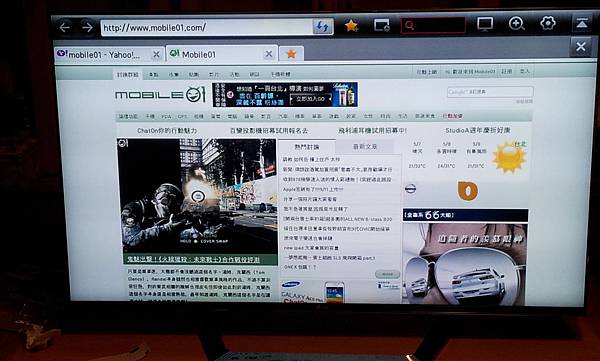Screen dimensions: 600x361
Task: Click the refresh icon in the address bar
Action: [322, 27]
